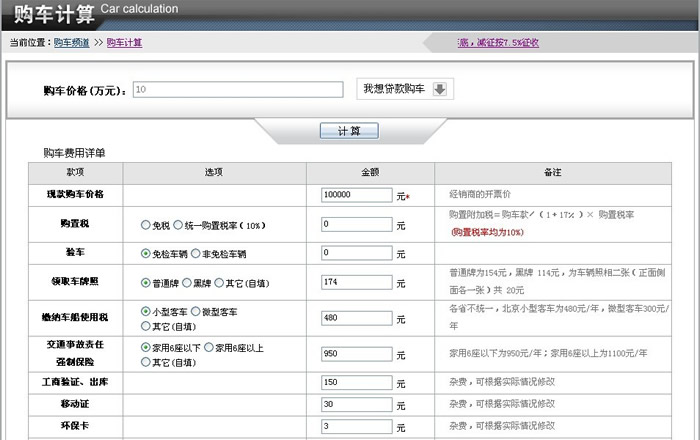Select 家用6座以上 insurance option
The image size is (700, 440).
click(209, 347)
